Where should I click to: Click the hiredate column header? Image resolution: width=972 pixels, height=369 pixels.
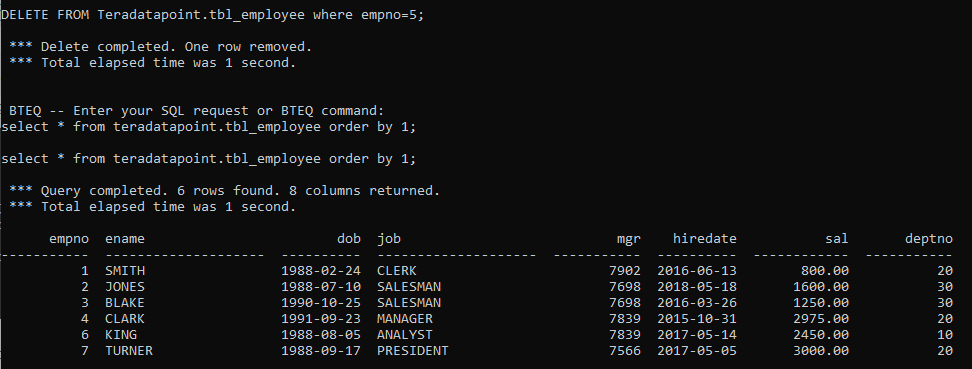[x=704, y=239]
